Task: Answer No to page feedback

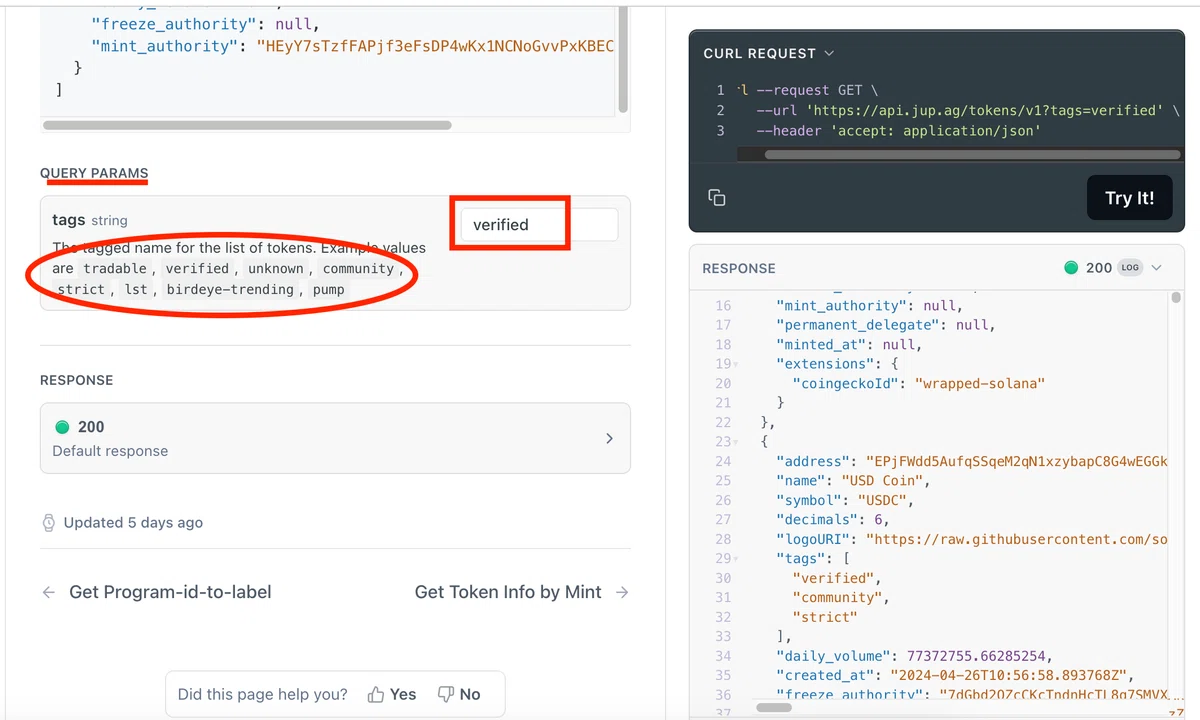Action: 459,694
